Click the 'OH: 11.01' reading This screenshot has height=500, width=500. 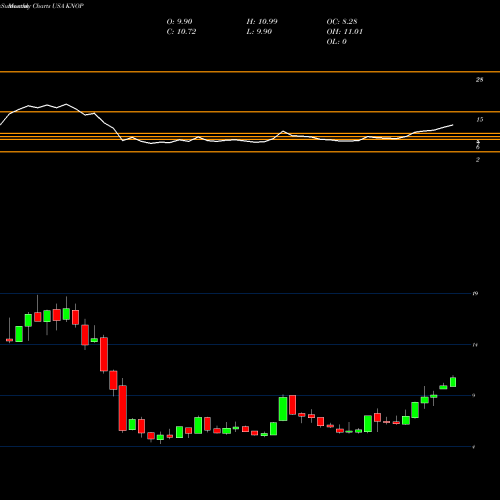[x=345, y=31]
